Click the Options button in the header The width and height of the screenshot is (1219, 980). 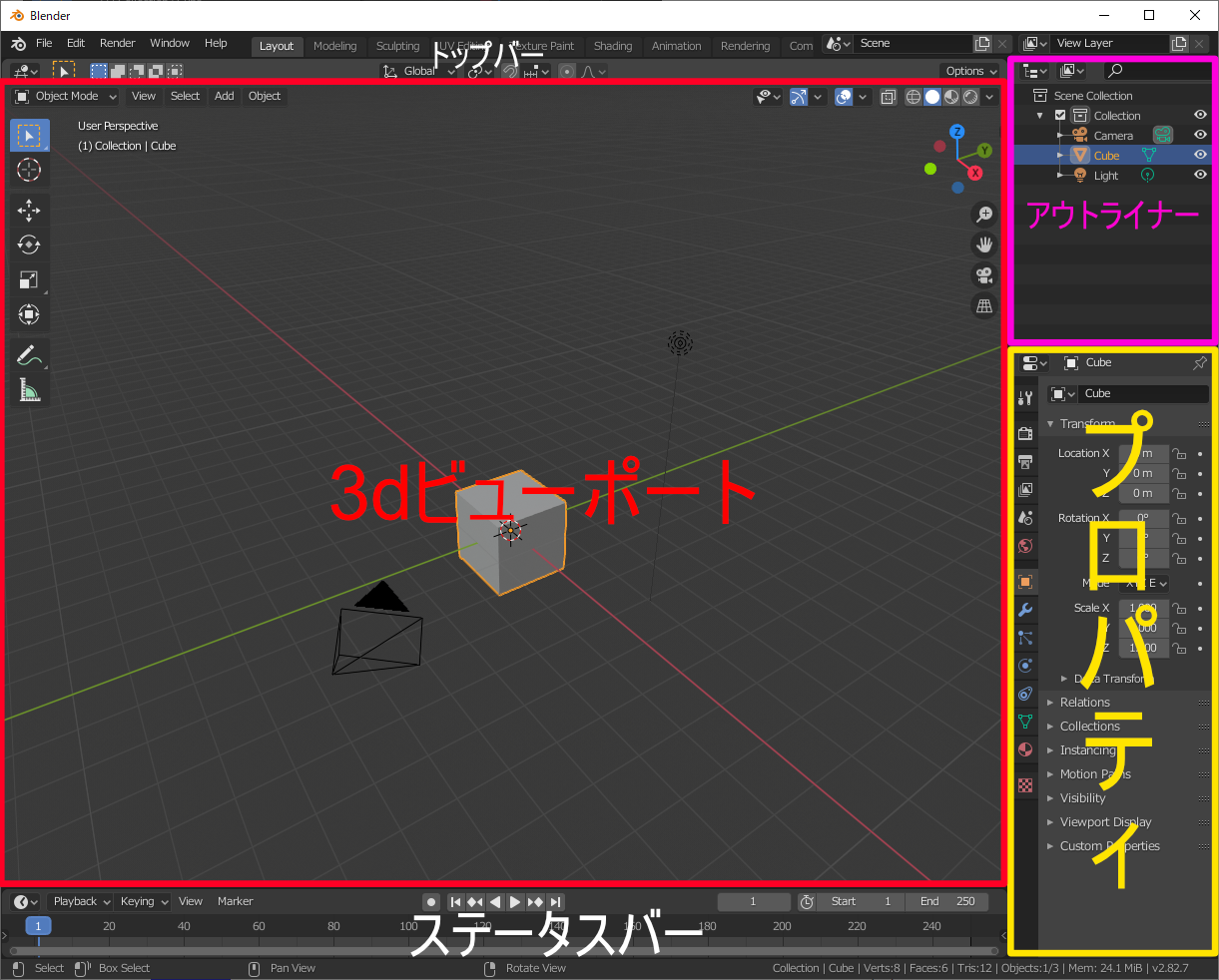point(970,71)
